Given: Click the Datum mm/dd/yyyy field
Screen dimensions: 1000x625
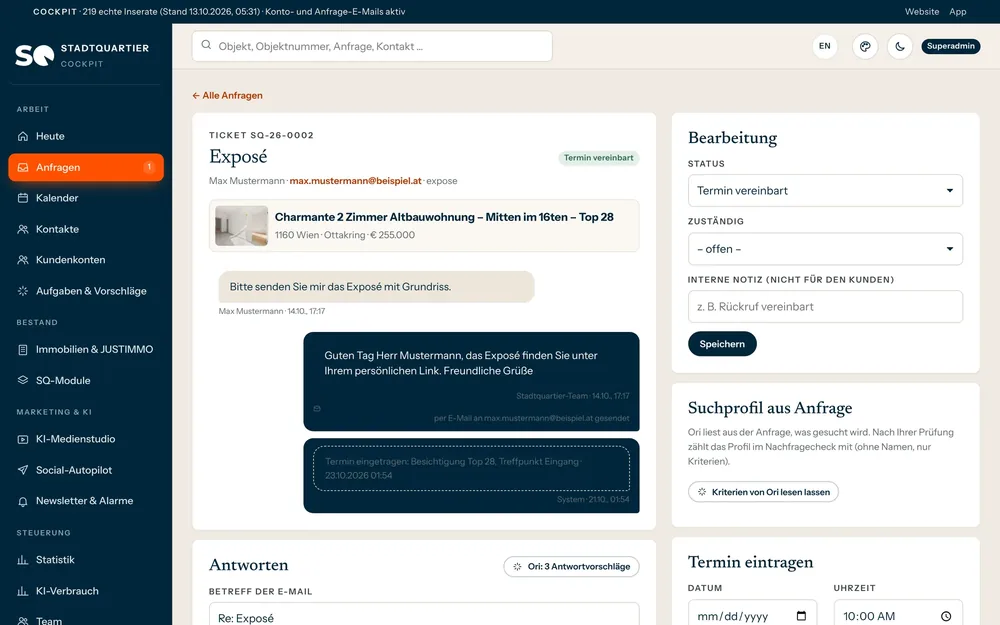Looking at the screenshot, I should point(753,614).
